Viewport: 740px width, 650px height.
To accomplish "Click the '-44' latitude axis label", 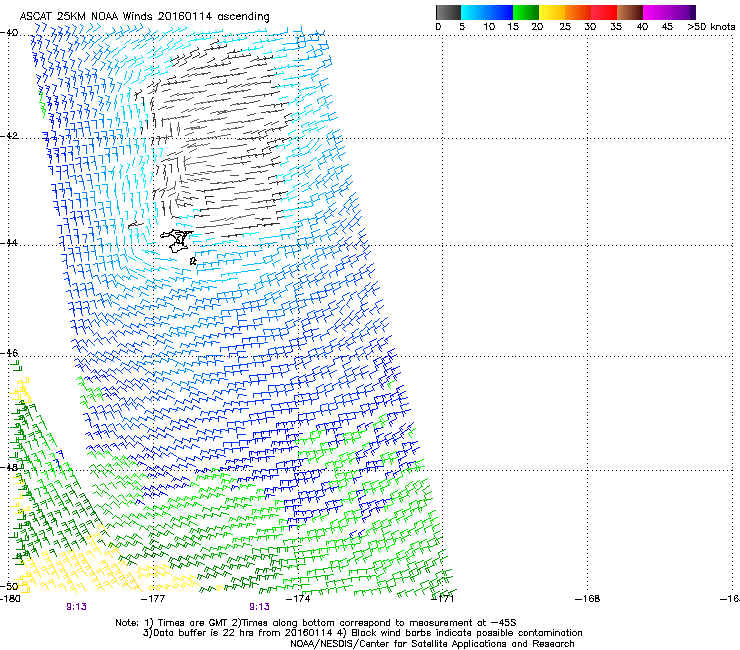I will point(9,243).
